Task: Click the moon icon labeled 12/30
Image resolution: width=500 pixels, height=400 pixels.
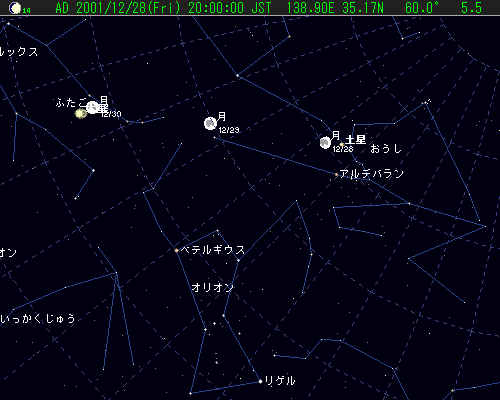Action: coord(92,107)
